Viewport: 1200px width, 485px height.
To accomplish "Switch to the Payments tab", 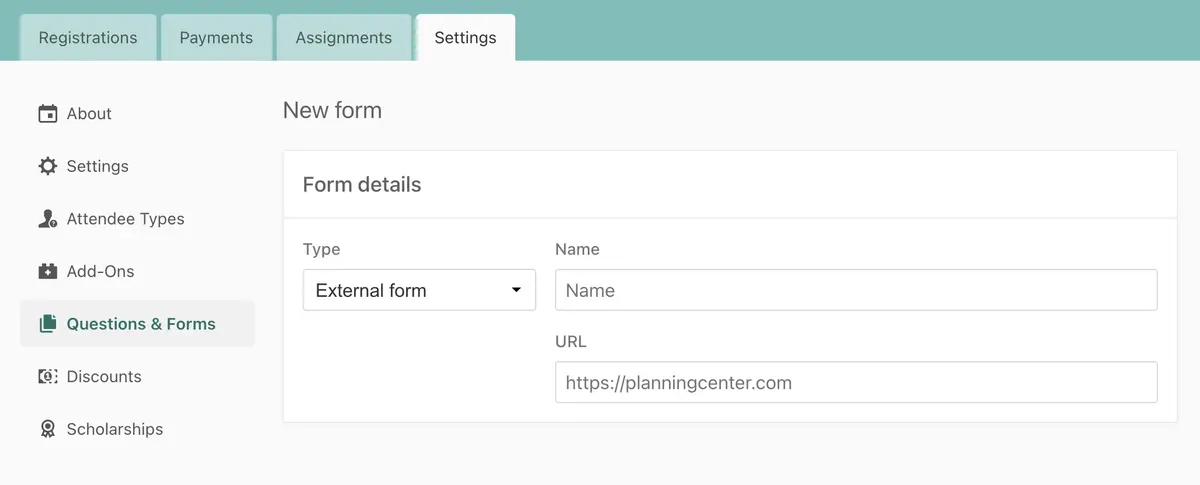I will 216,38.
